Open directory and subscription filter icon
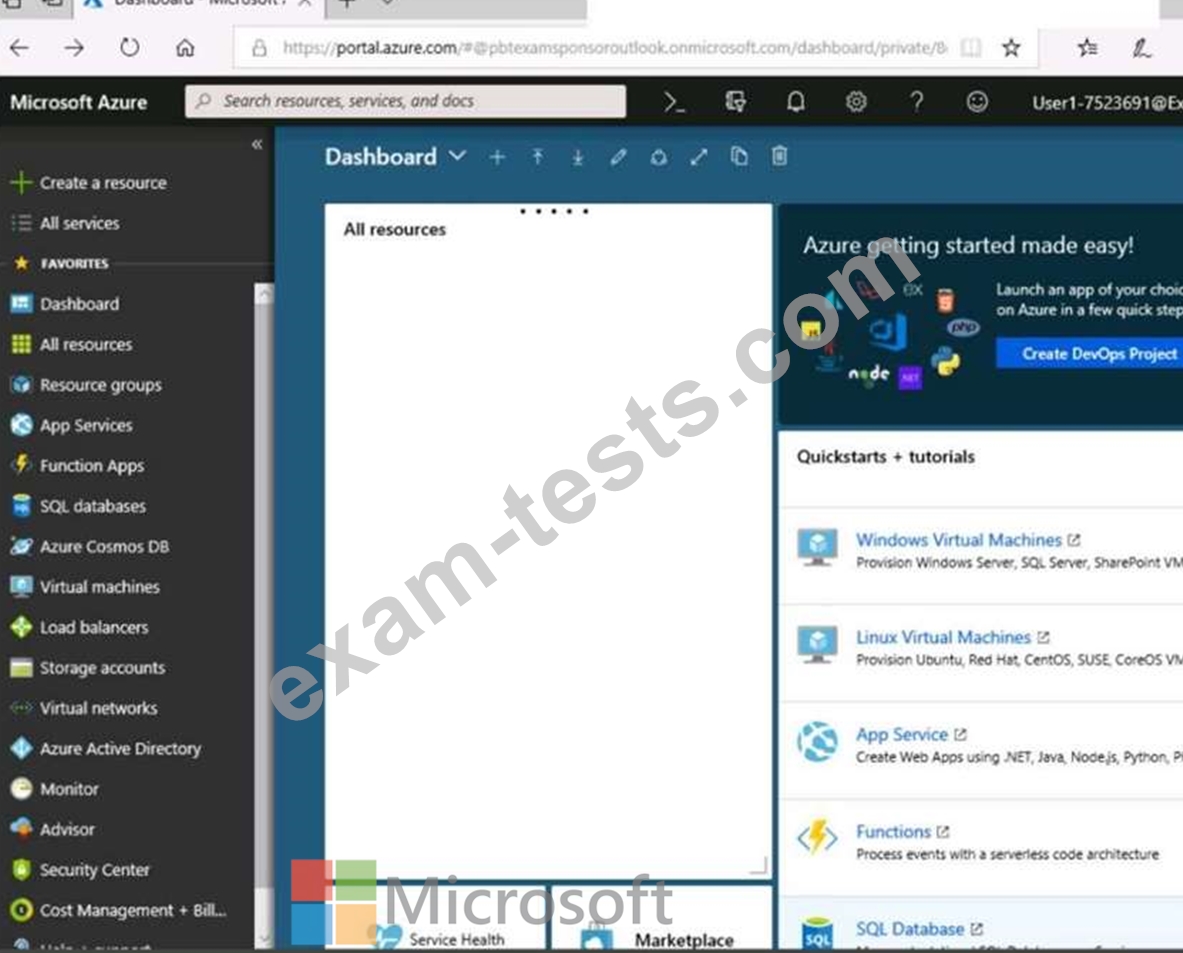 736,102
